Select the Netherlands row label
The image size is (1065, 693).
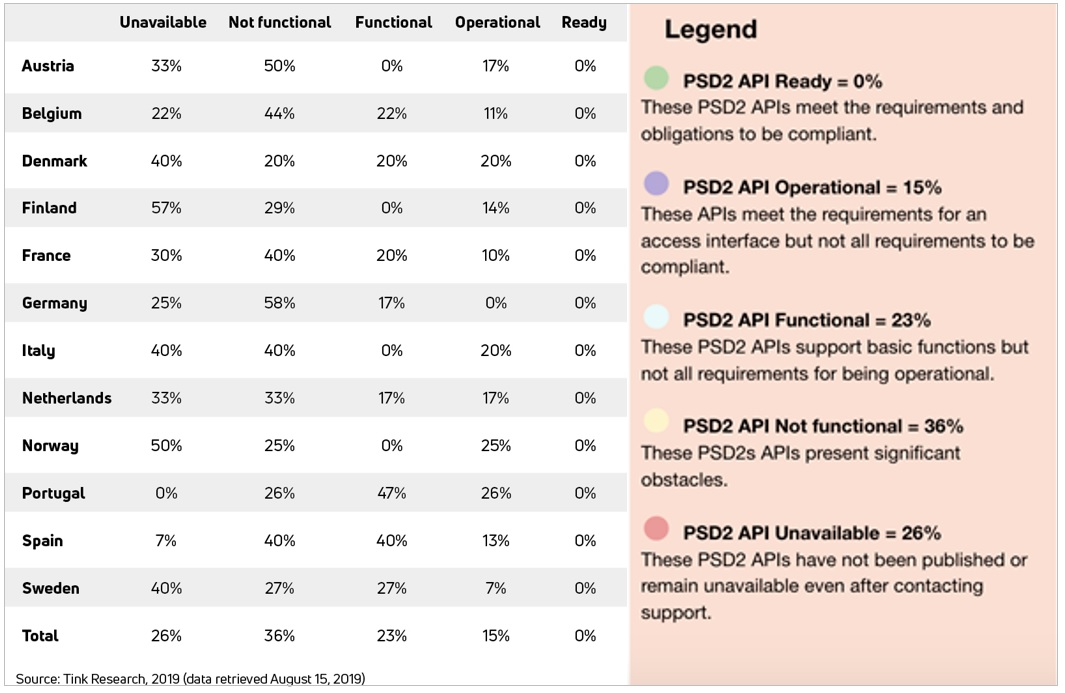pos(67,398)
